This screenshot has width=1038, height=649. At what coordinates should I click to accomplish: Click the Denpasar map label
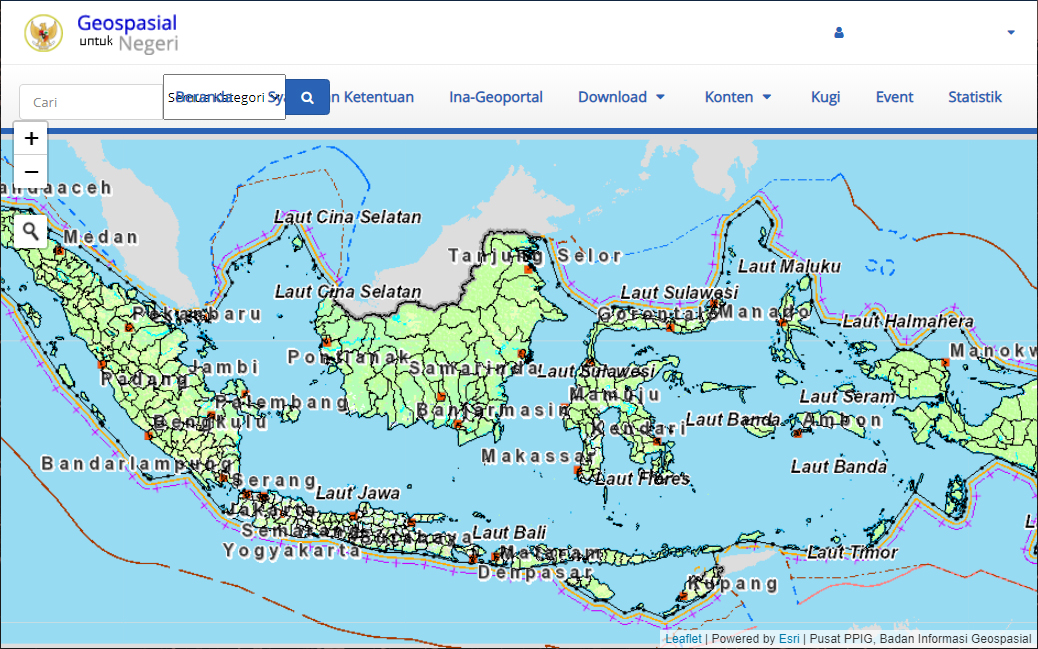(x=536, y=572)
